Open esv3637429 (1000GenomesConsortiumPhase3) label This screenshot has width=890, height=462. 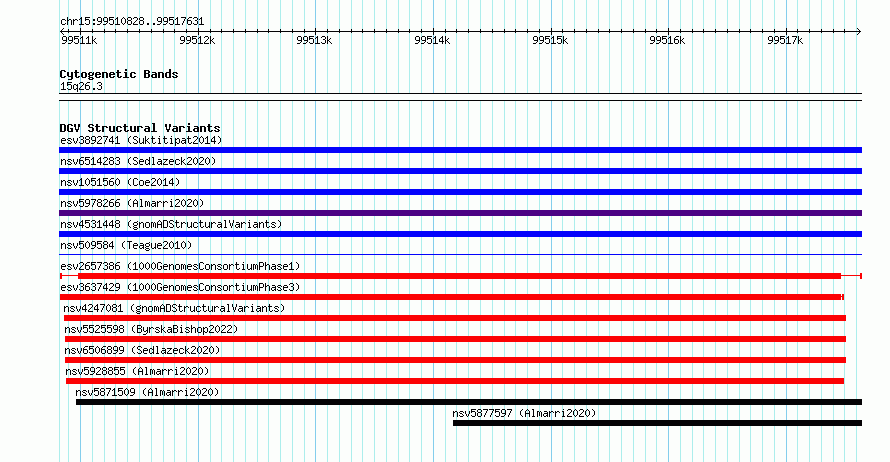click(180, 287)
